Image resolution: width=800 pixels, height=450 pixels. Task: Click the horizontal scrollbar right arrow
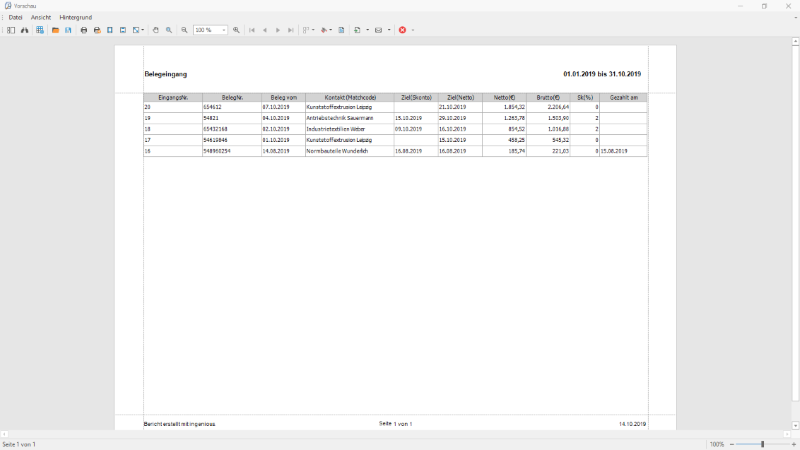(787, 434)
